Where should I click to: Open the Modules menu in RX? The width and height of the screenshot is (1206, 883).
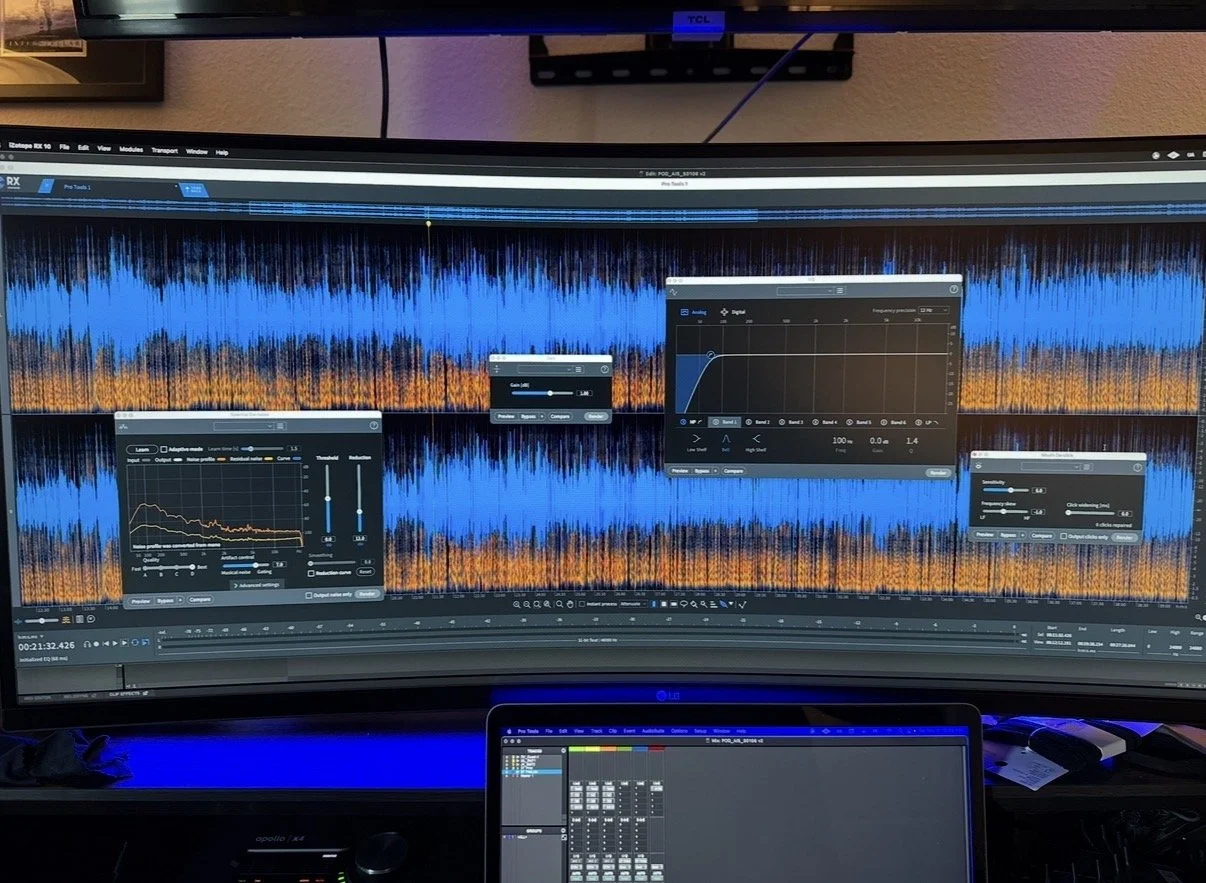(131, 150)
